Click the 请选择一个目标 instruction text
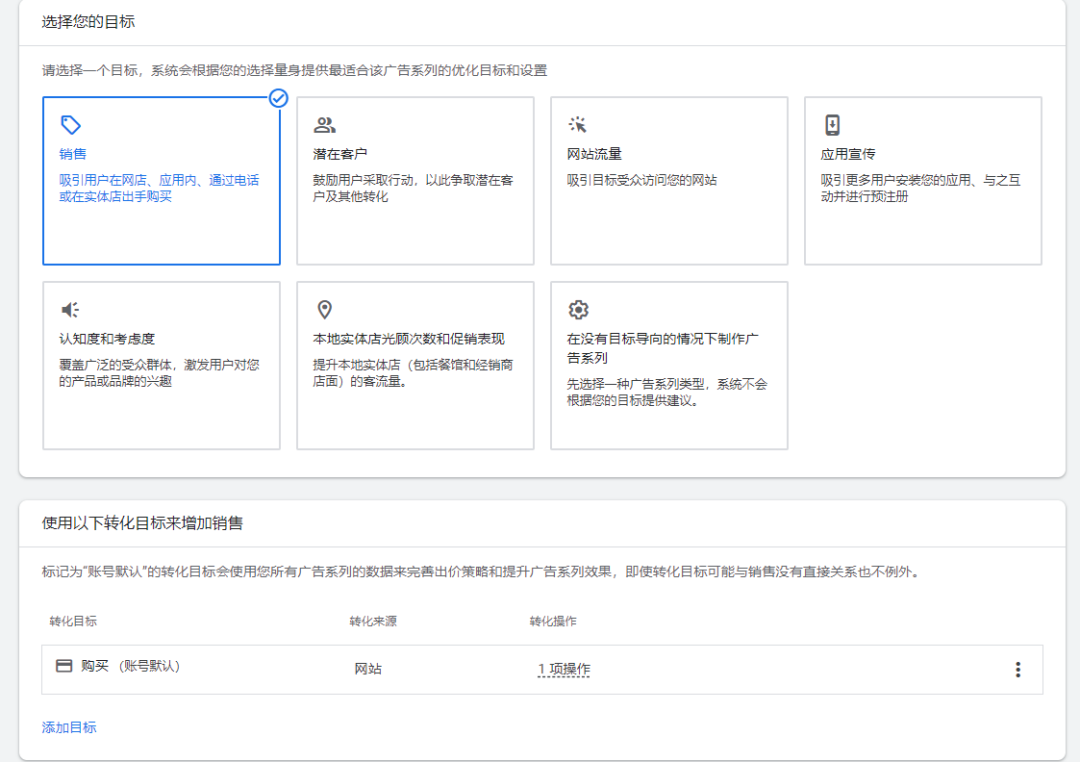Viewport: 1080px width, 762px height. pos(294,70)
